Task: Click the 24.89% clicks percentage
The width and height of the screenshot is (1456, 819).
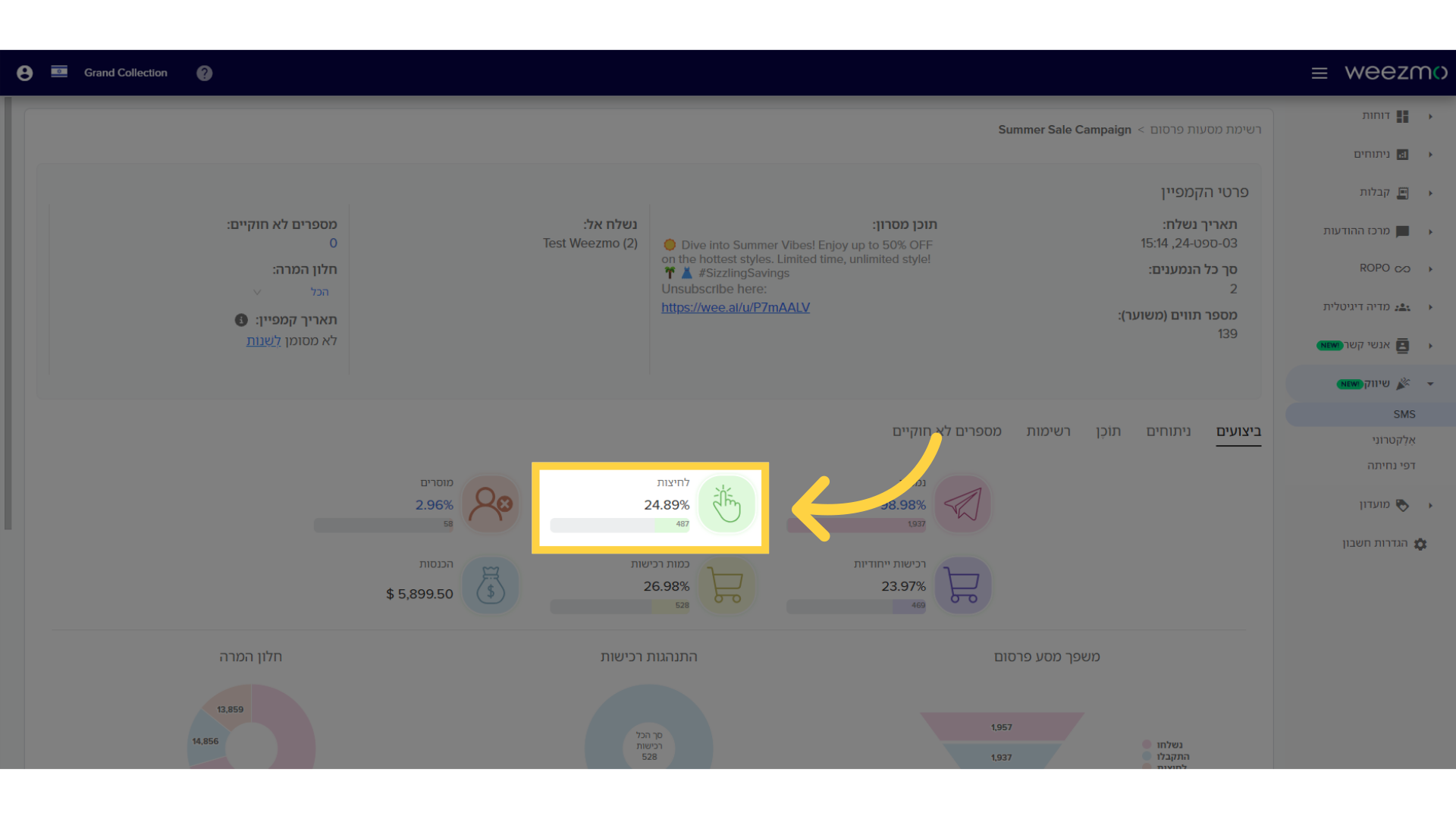Action: pyautogui.click(x=667, y=505)
